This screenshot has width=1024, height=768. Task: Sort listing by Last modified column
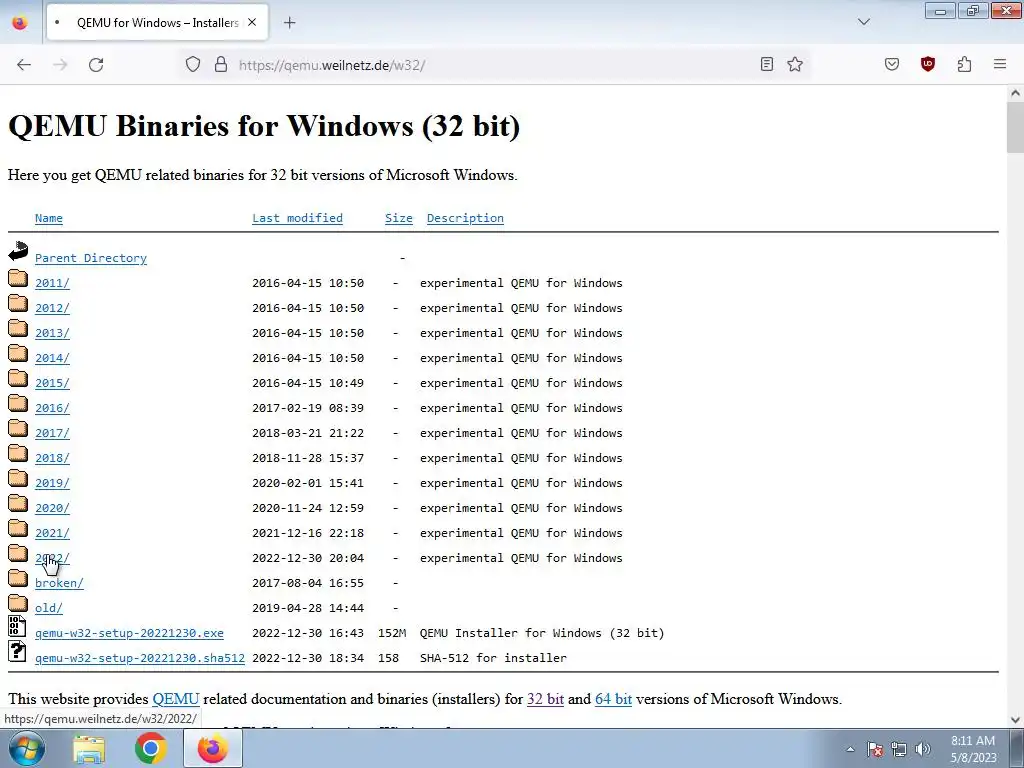297,218
